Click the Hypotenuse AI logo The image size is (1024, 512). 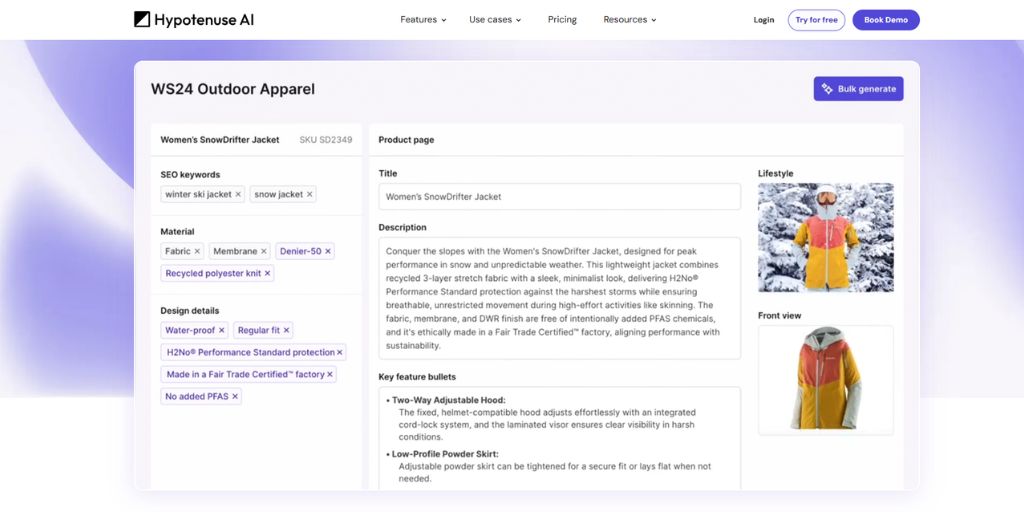click(194, 20)
